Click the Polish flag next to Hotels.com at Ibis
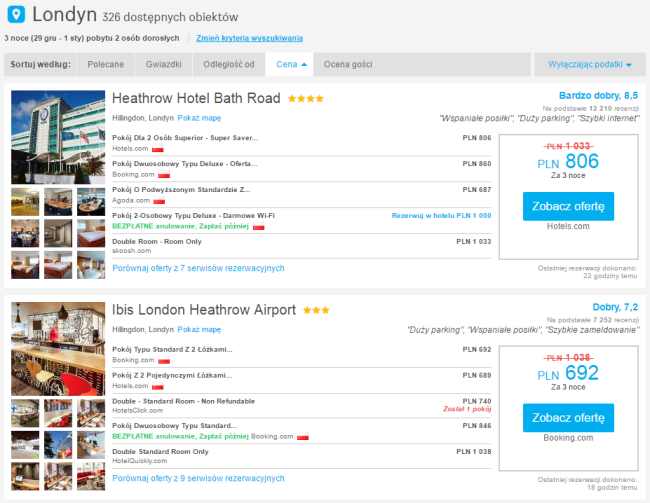The height and width of the screenshot is (503, 650). pyautogui.click(x=158, y=386)
